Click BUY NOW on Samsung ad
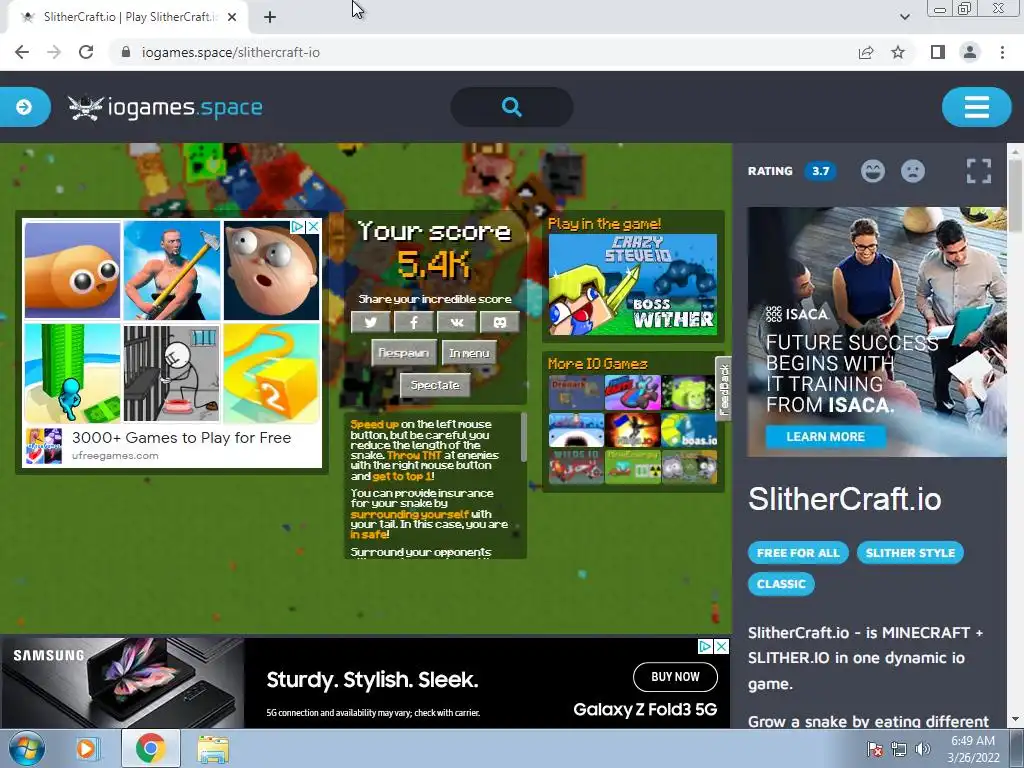The width and height of the screenshot is (1024, 768). pyautogui.click(x=675, y=677)
